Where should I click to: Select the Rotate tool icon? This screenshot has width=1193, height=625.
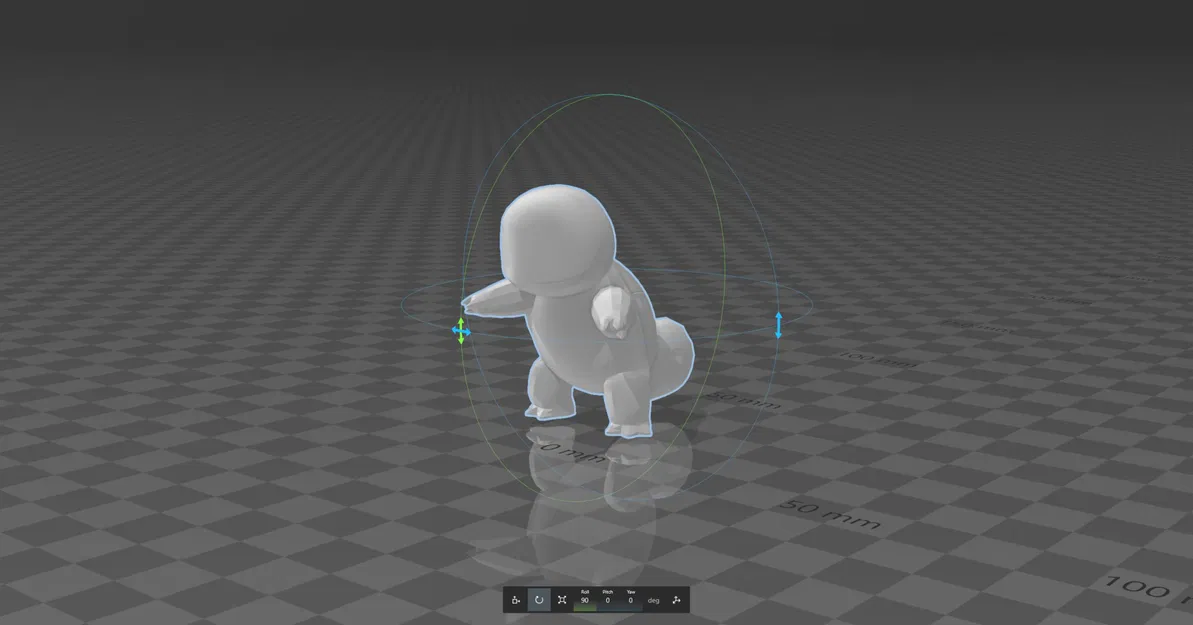539,600
